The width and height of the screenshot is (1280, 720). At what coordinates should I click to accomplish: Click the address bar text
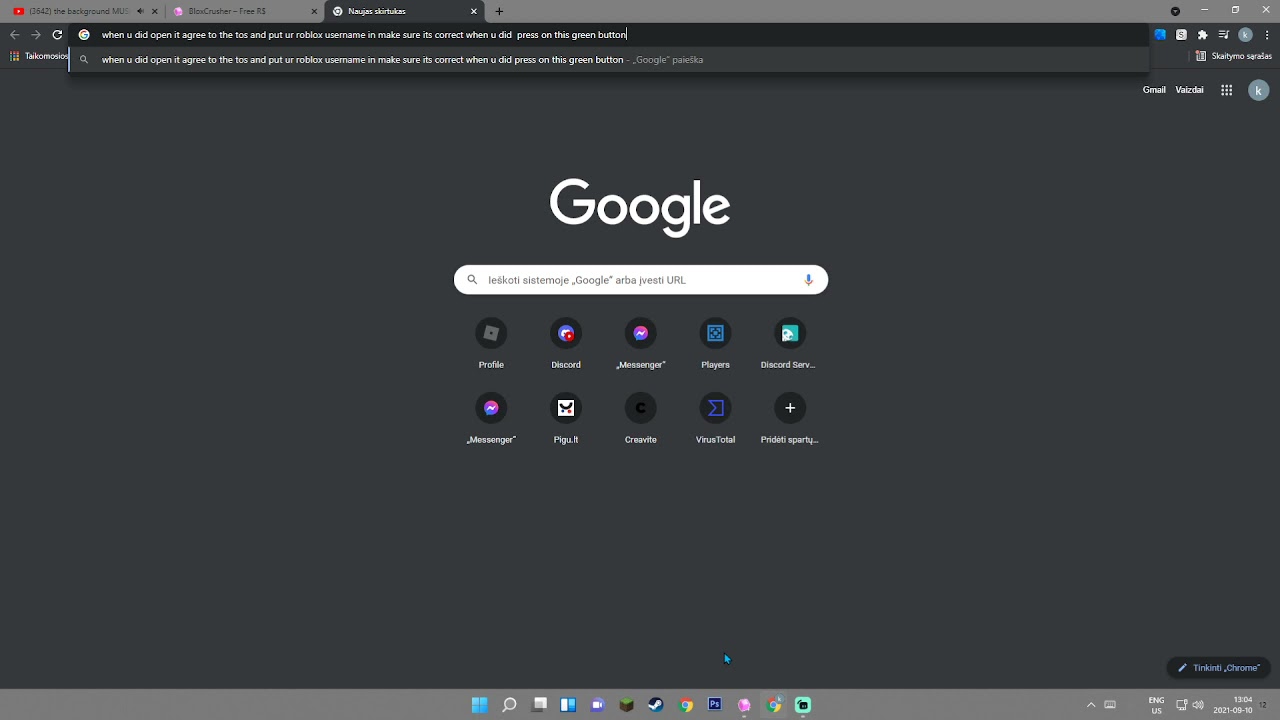pos(364,34)
